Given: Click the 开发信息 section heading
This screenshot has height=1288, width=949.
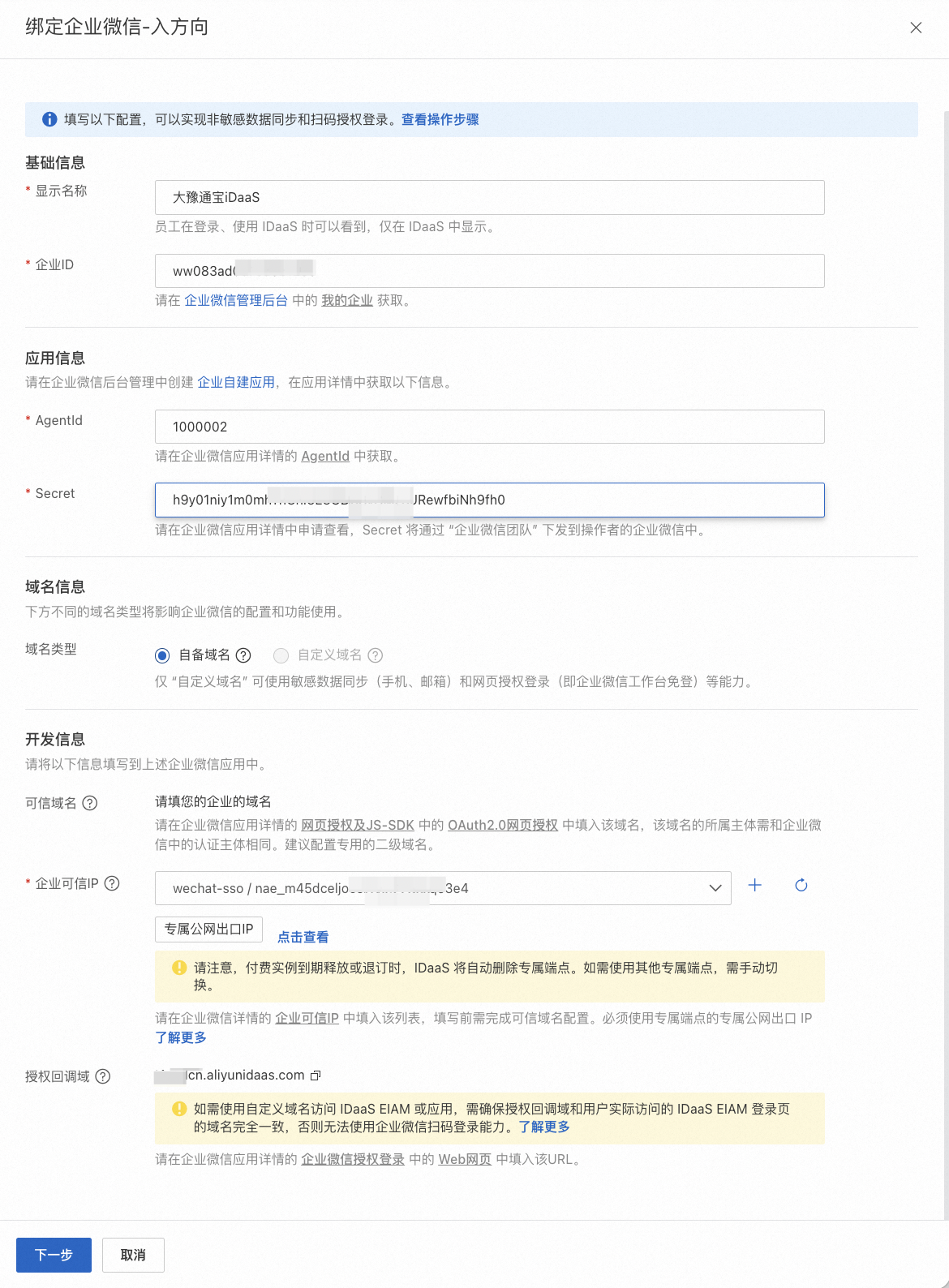Looking at the screenshot, I should coord(55,739).
